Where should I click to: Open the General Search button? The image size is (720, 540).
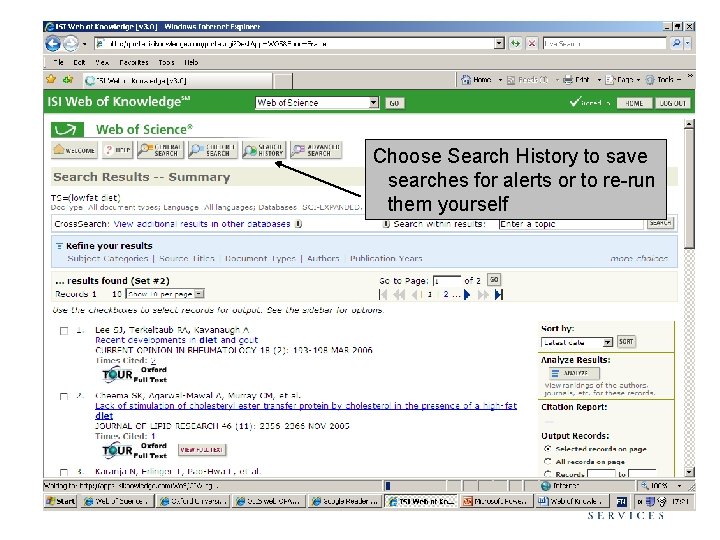pyautogui.click(x=160, y=150)
